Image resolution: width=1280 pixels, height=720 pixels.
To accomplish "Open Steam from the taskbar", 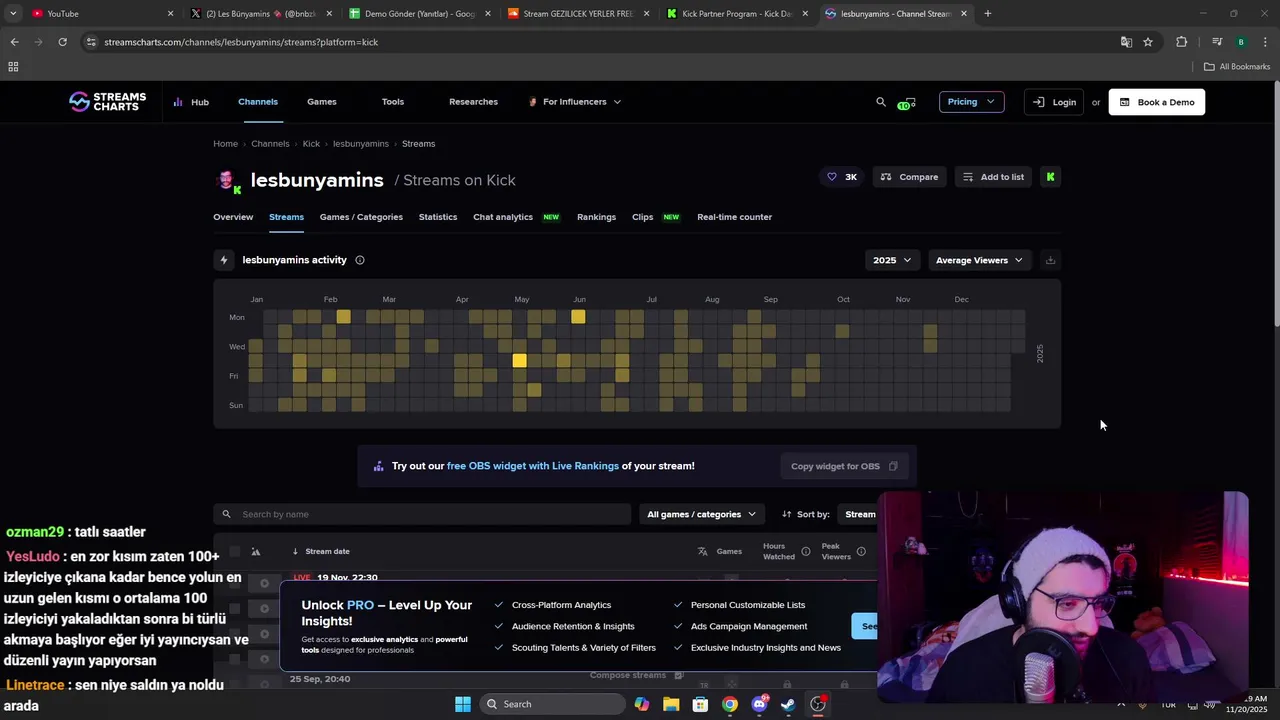I will (x=788, y=704).
